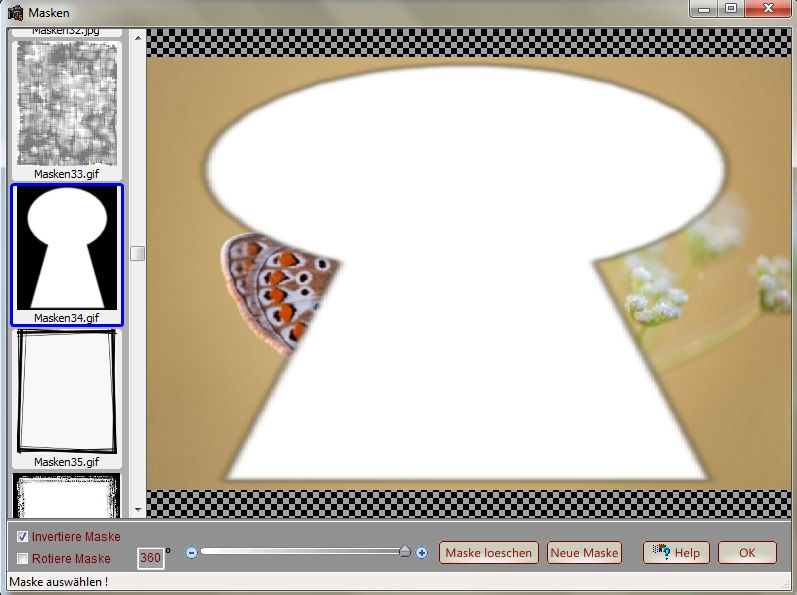
Task: Minimize the Masken window
Action: click(x=707, y=8)
